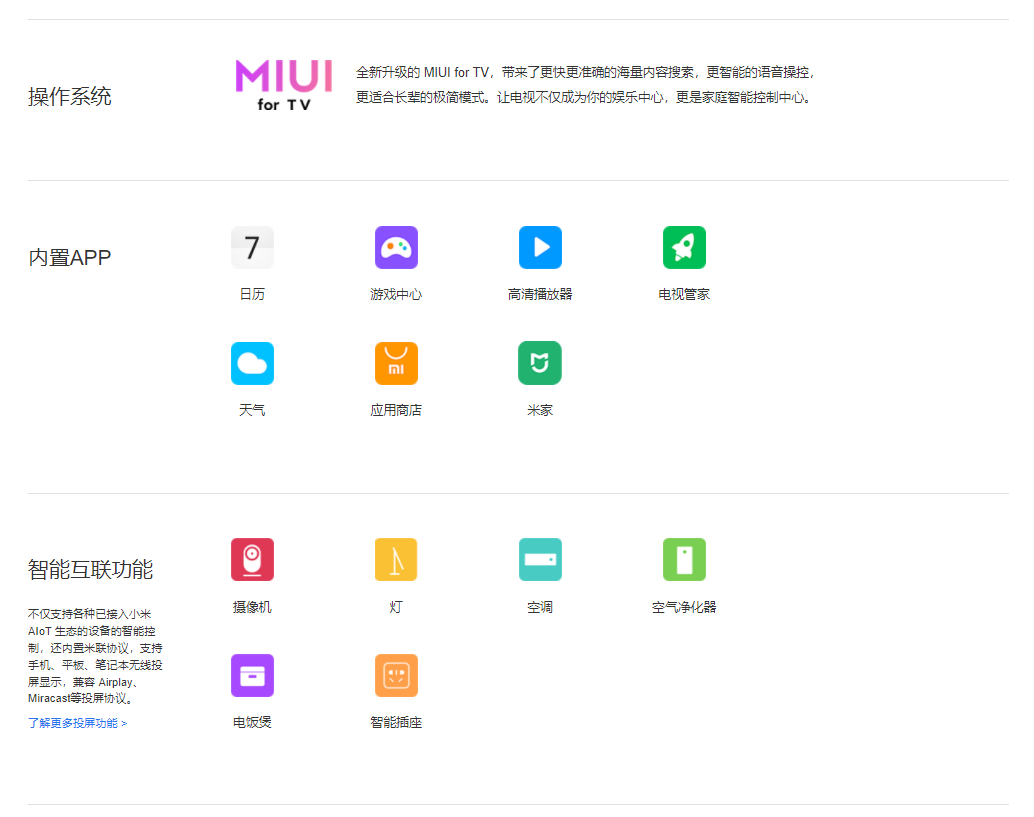This screenshot has height=817, width=1034.
Task: Click the 空气净化器 text label
Action: (x=684, y=607)
